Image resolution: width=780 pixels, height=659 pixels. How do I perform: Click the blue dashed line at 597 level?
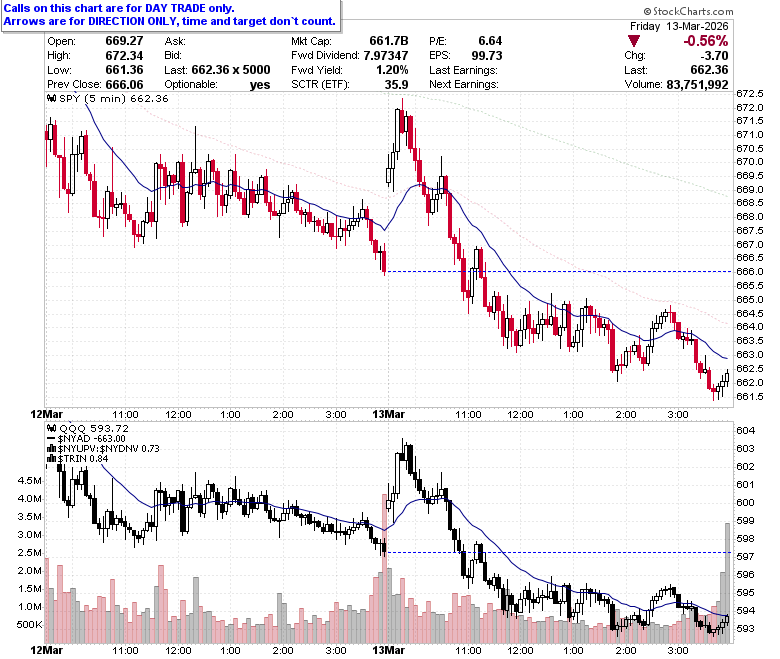pos(559,553)
